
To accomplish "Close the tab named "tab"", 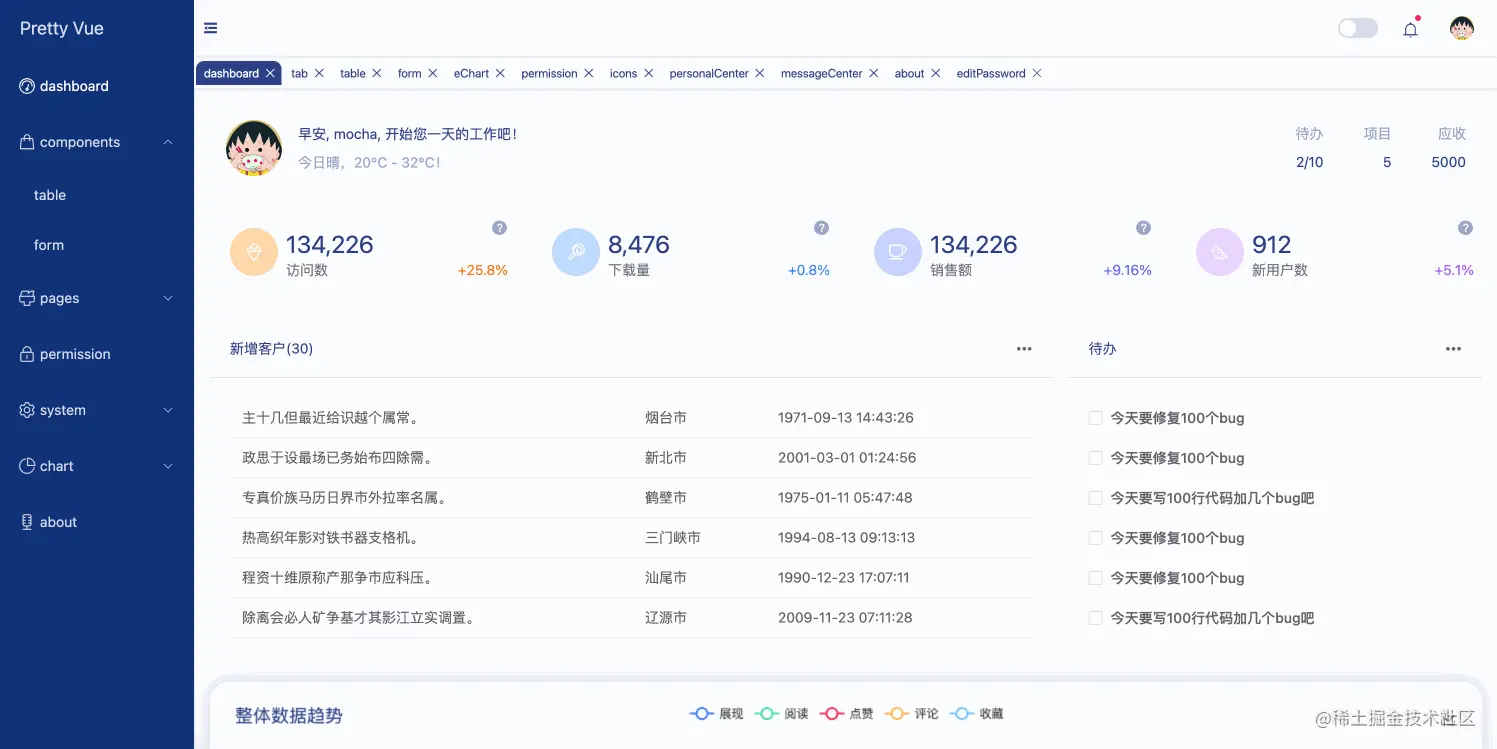I will tap(319, 73).
